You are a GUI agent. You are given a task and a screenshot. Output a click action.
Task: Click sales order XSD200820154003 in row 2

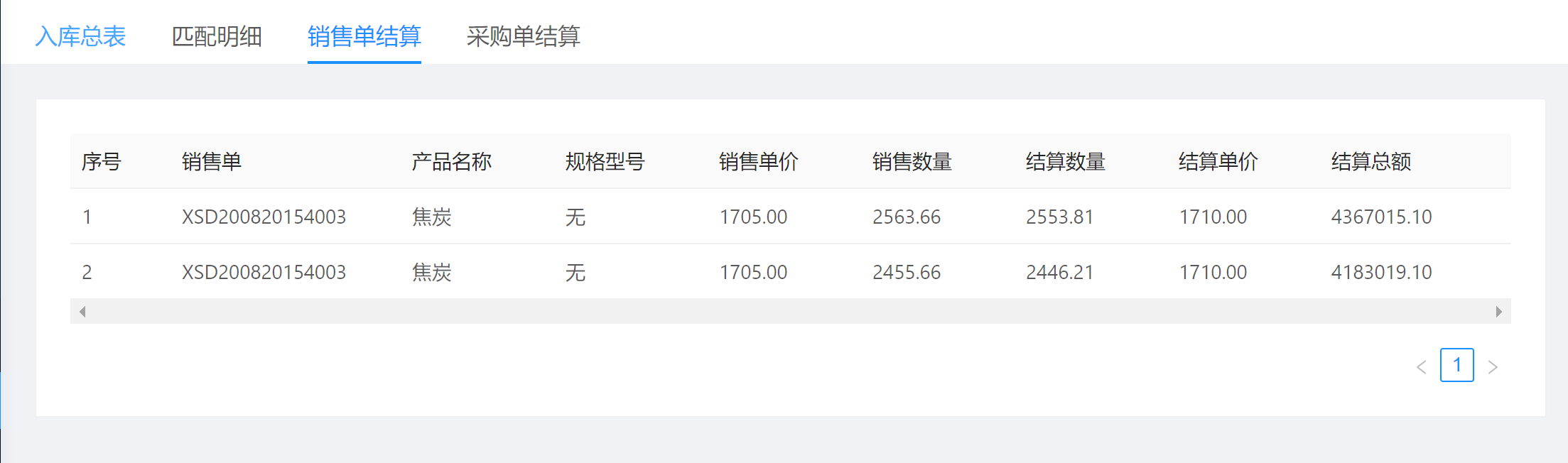pos(264,272)
